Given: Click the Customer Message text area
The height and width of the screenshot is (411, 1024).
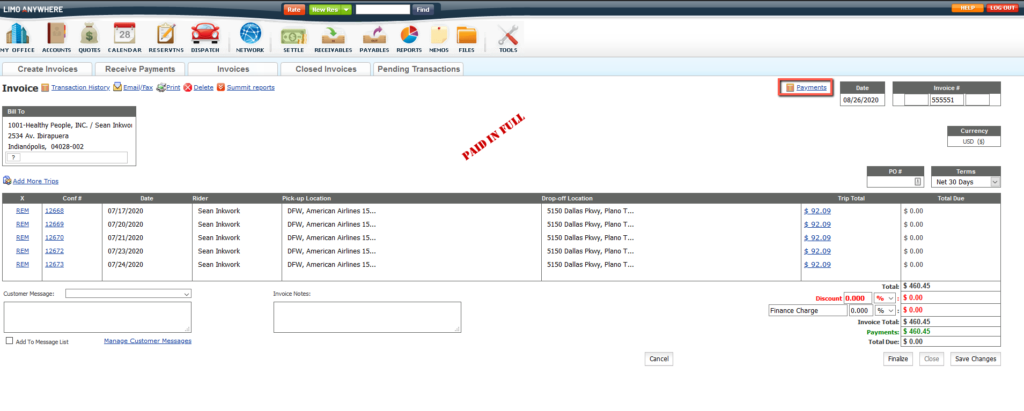Looking at the screenshot, I should point(97,317).
